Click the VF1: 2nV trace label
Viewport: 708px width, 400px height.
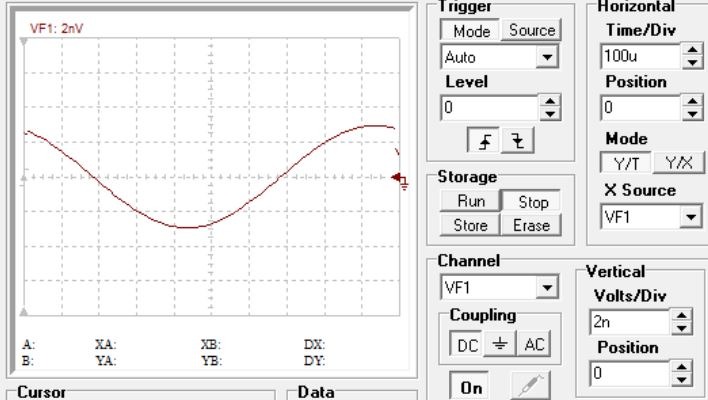click(56, 28)
